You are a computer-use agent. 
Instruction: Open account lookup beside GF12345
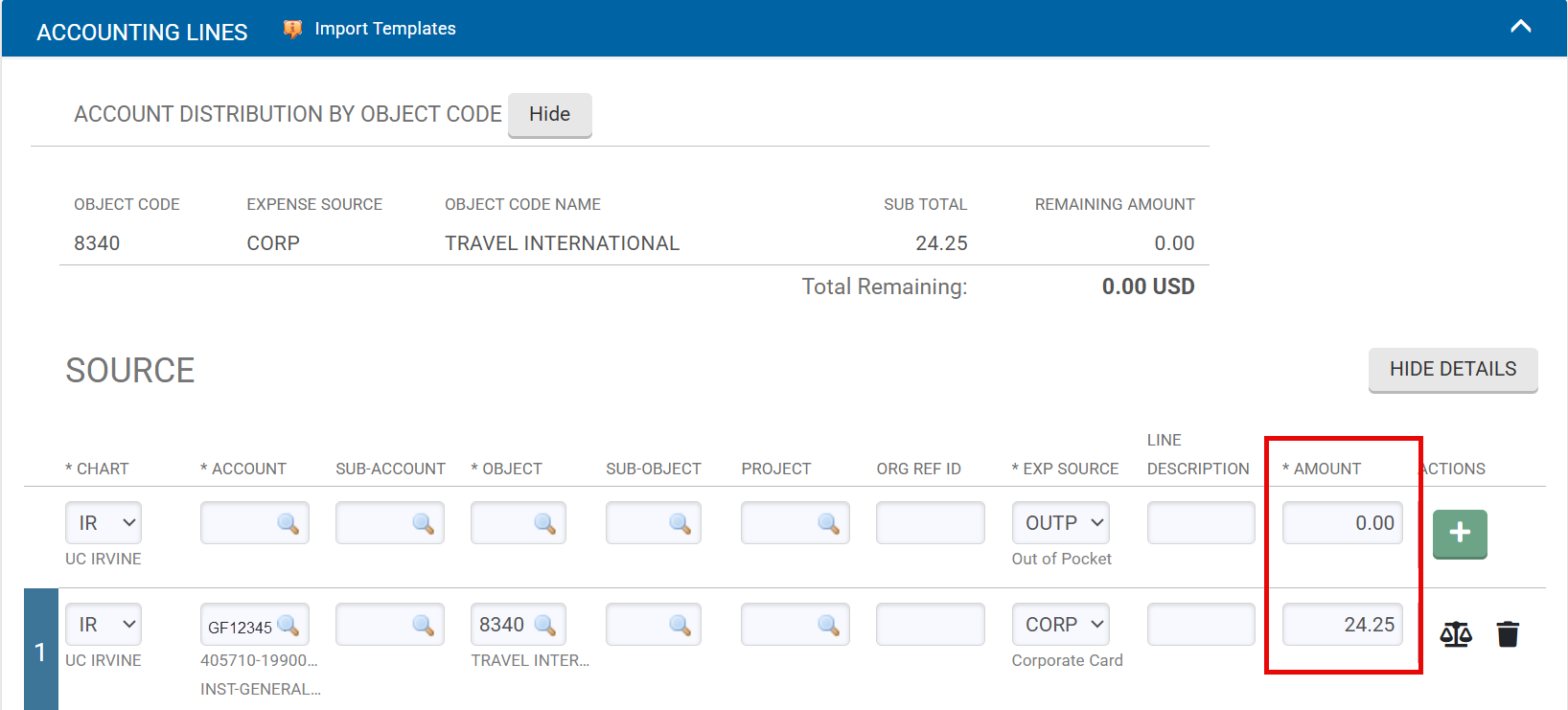point(288,626)
